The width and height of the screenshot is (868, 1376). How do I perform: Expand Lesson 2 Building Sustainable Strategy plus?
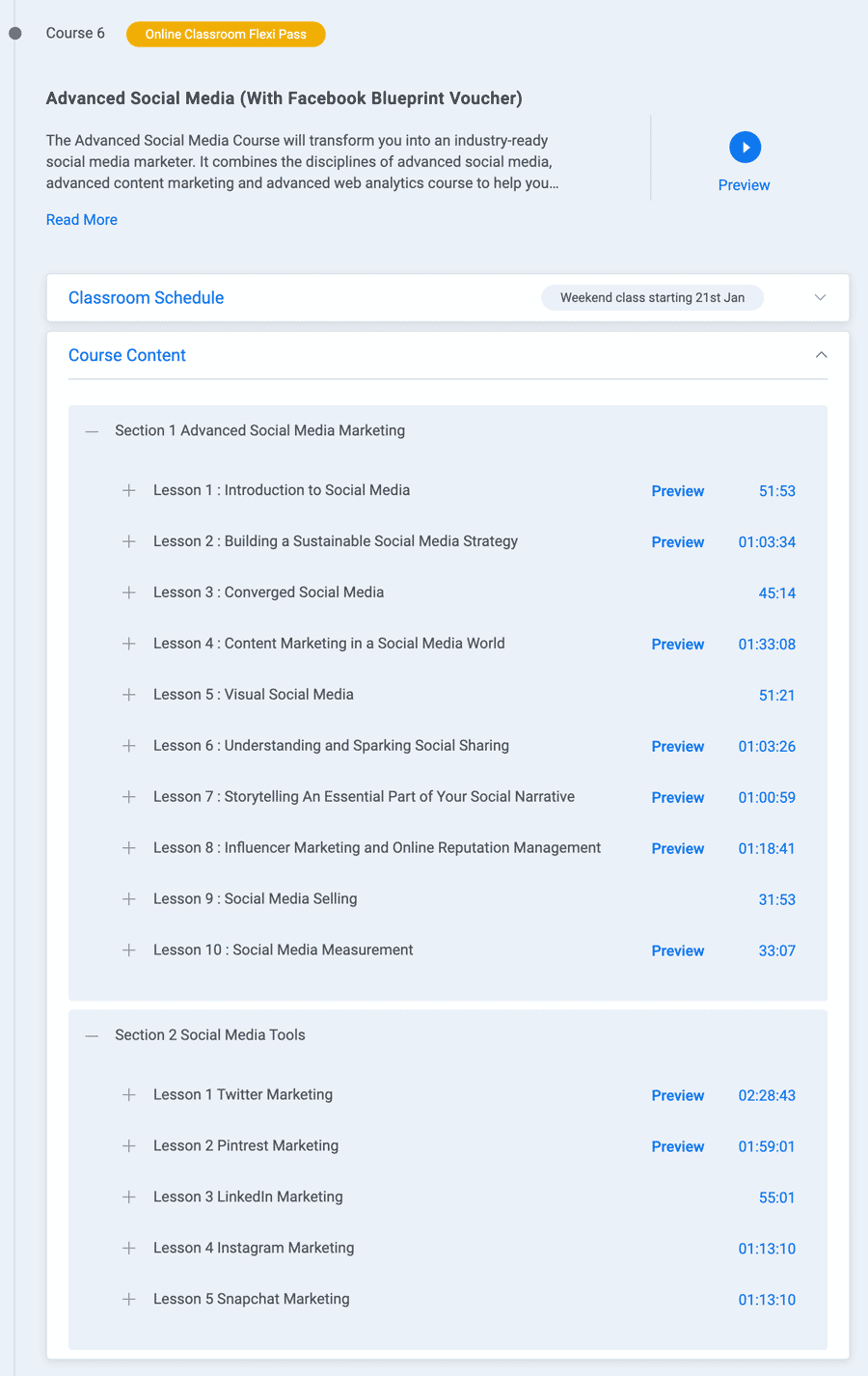tap(128, 541)
